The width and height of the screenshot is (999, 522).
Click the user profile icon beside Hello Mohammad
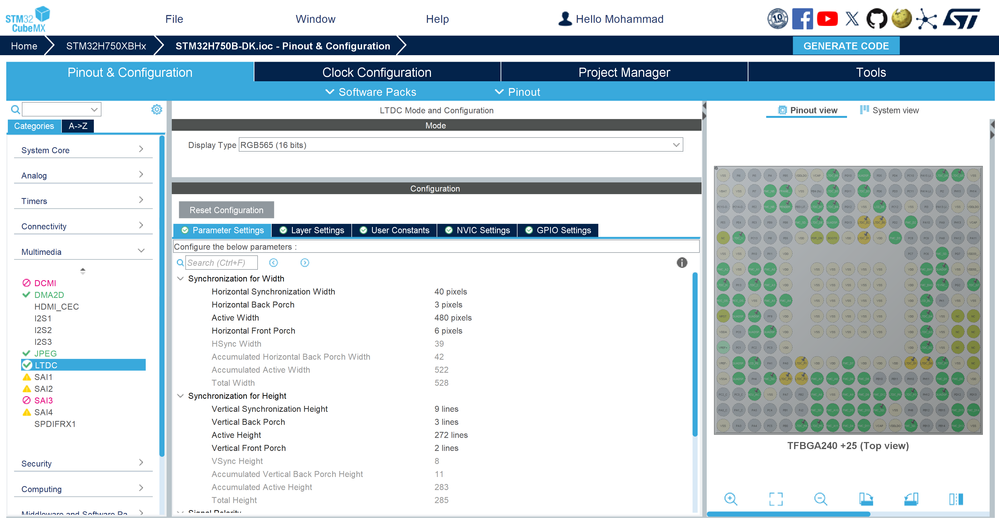pos(564,19)
